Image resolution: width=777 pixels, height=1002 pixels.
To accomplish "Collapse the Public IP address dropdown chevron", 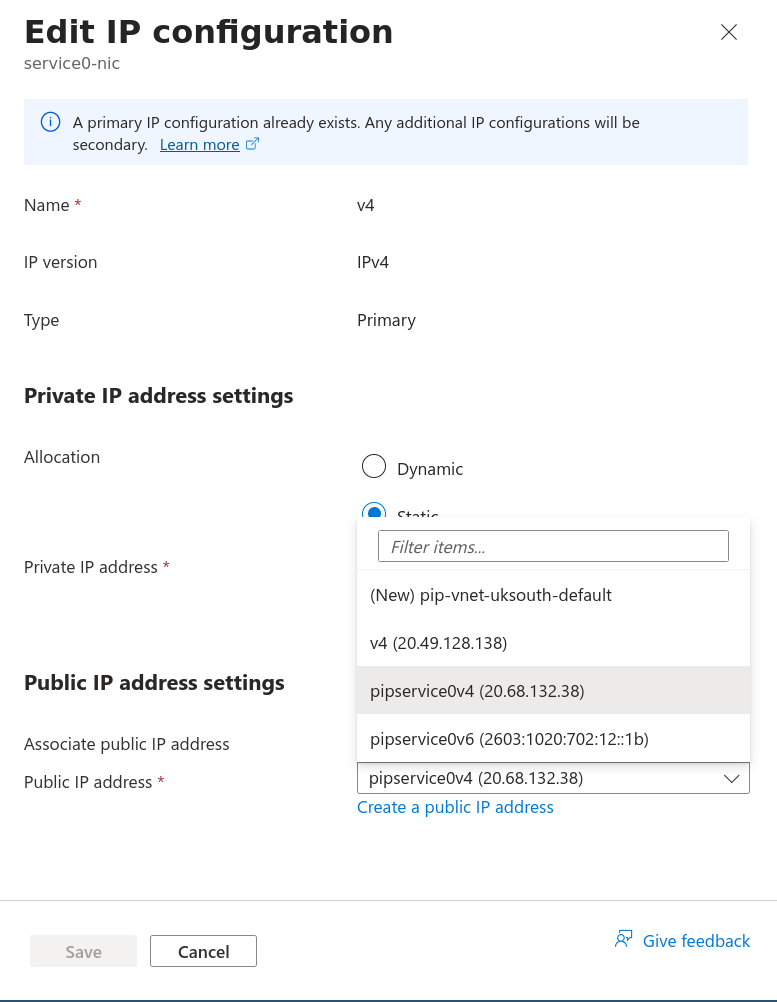I will tap(731, 778).
